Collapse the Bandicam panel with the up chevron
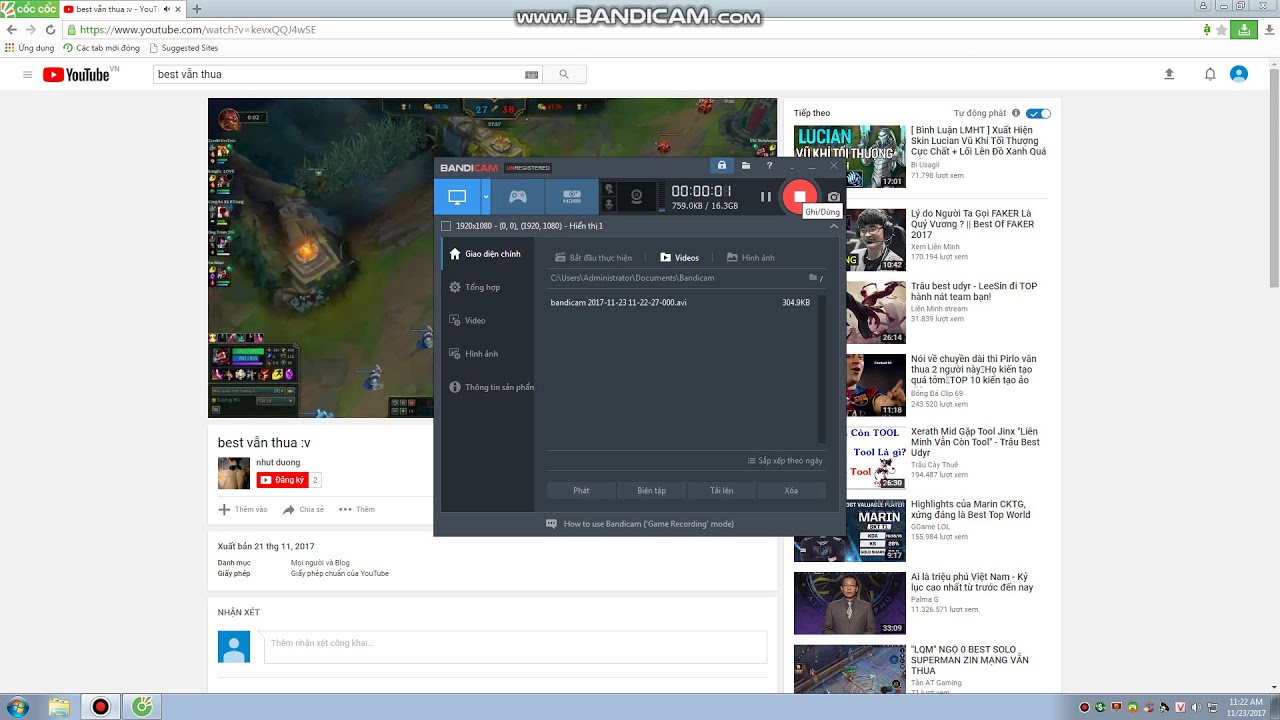Screen dimensions: 1280x720 coord(833,226)
